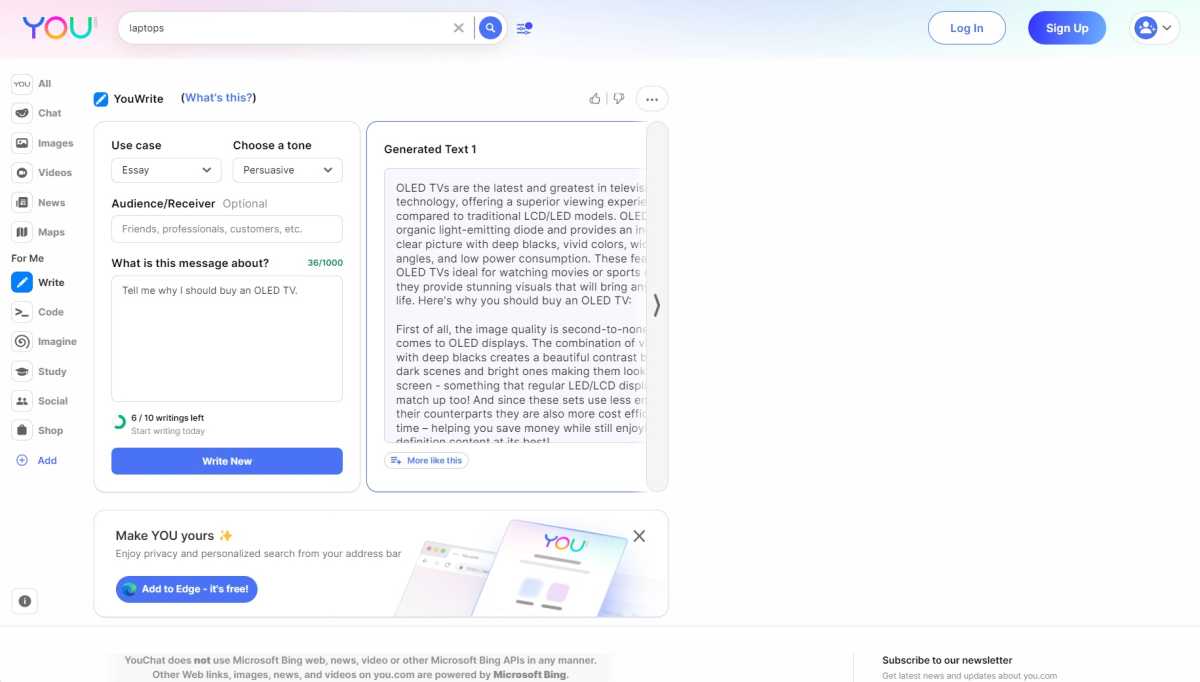Select the All sidebar item

[32, 84]
